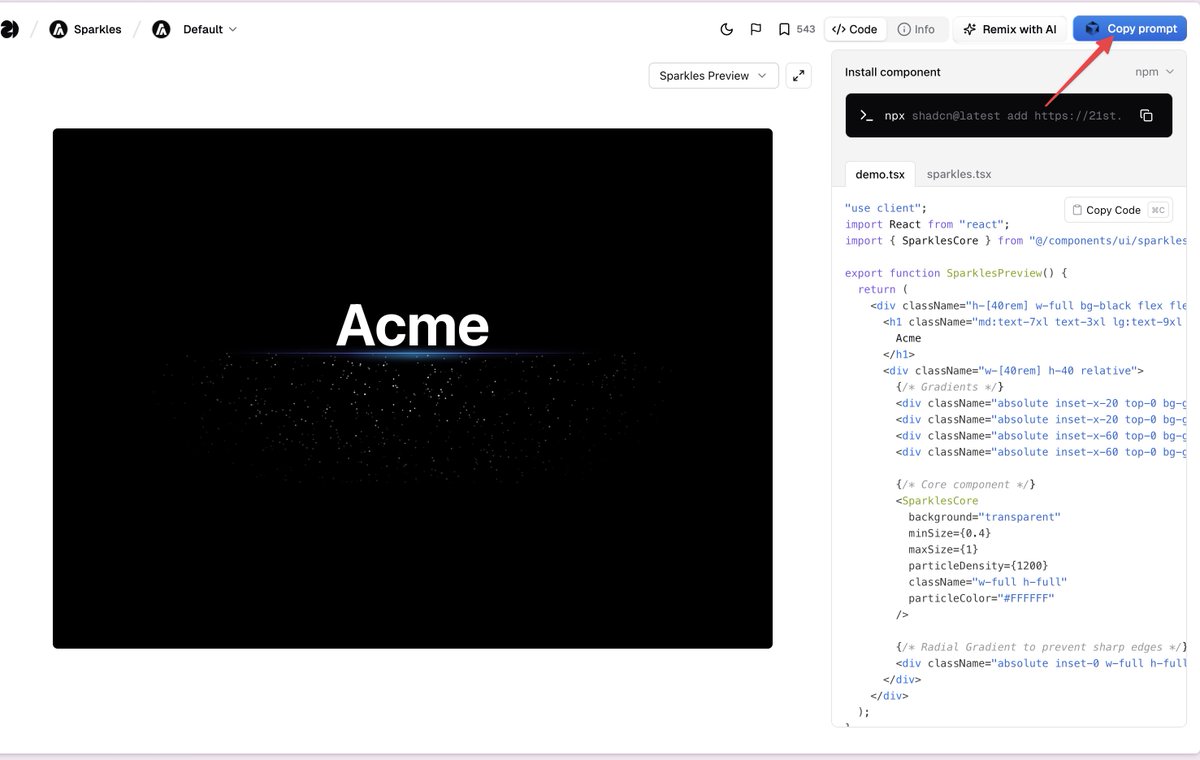The width and height of the screenshot is (1200, 760).
Task: Click the Sparkles breadcrumb link
Action: pyautogui.click(x=97, y=29)
